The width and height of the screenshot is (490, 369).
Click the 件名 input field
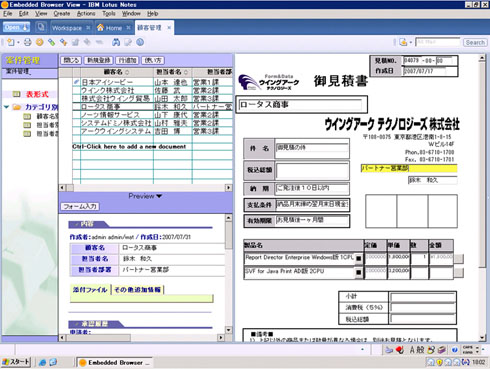coord(312,149)
